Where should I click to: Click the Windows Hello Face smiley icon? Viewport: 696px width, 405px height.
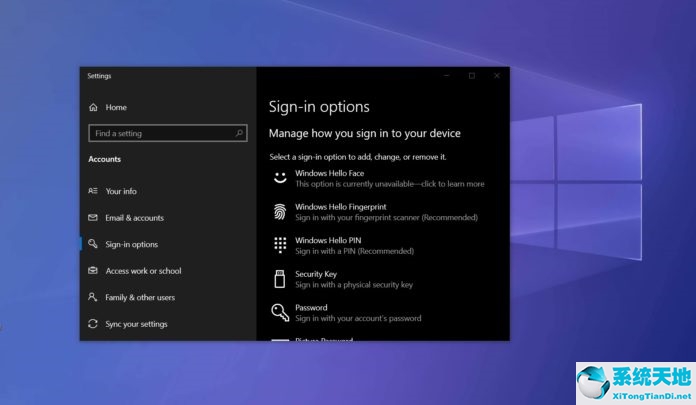click(x=280, y=178)
